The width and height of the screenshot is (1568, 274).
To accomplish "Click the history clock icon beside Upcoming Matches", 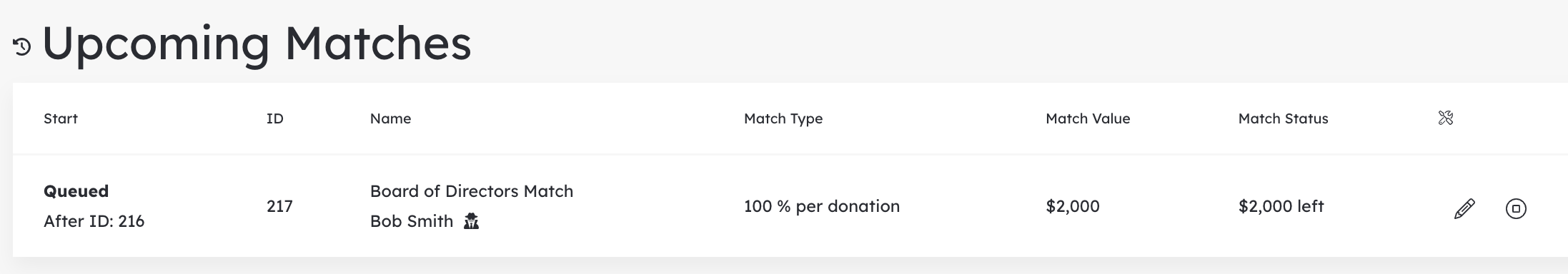I will click(22, 47).
